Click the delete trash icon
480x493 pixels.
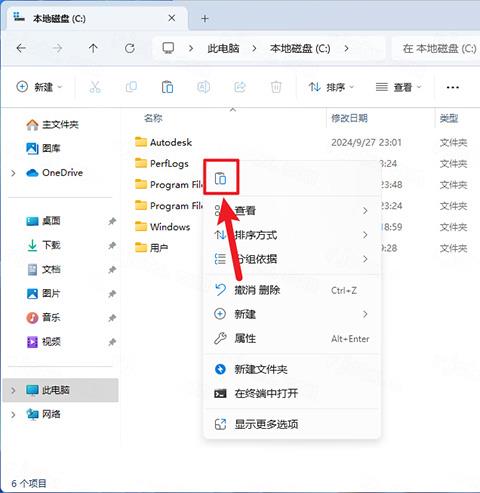click(276, 87)
